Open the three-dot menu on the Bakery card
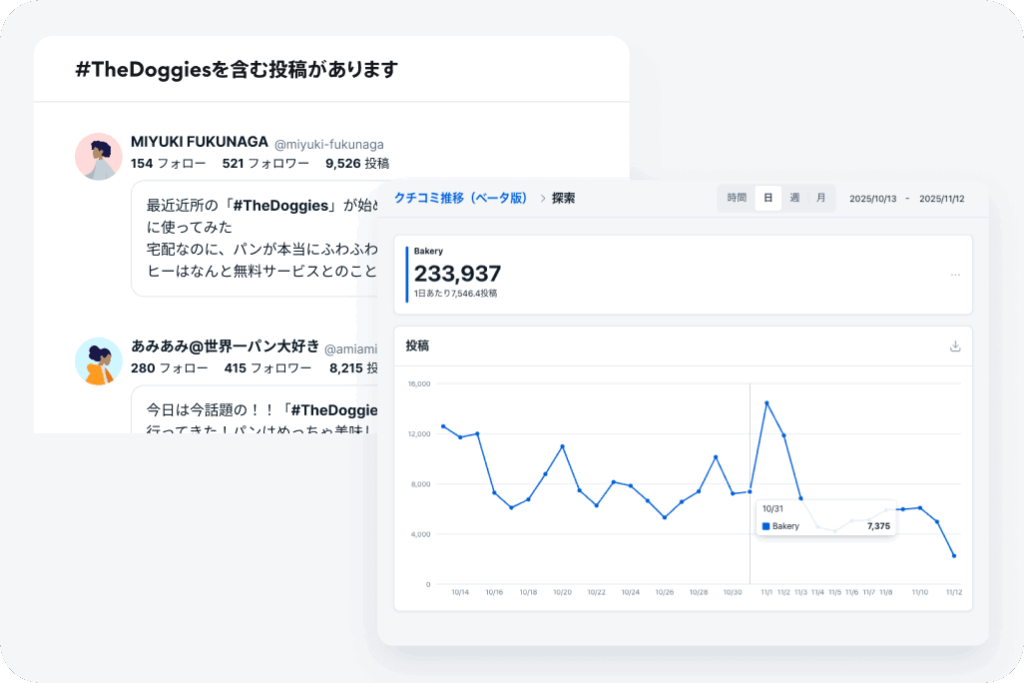This screenshot has height=683, width=1024. 955,275
